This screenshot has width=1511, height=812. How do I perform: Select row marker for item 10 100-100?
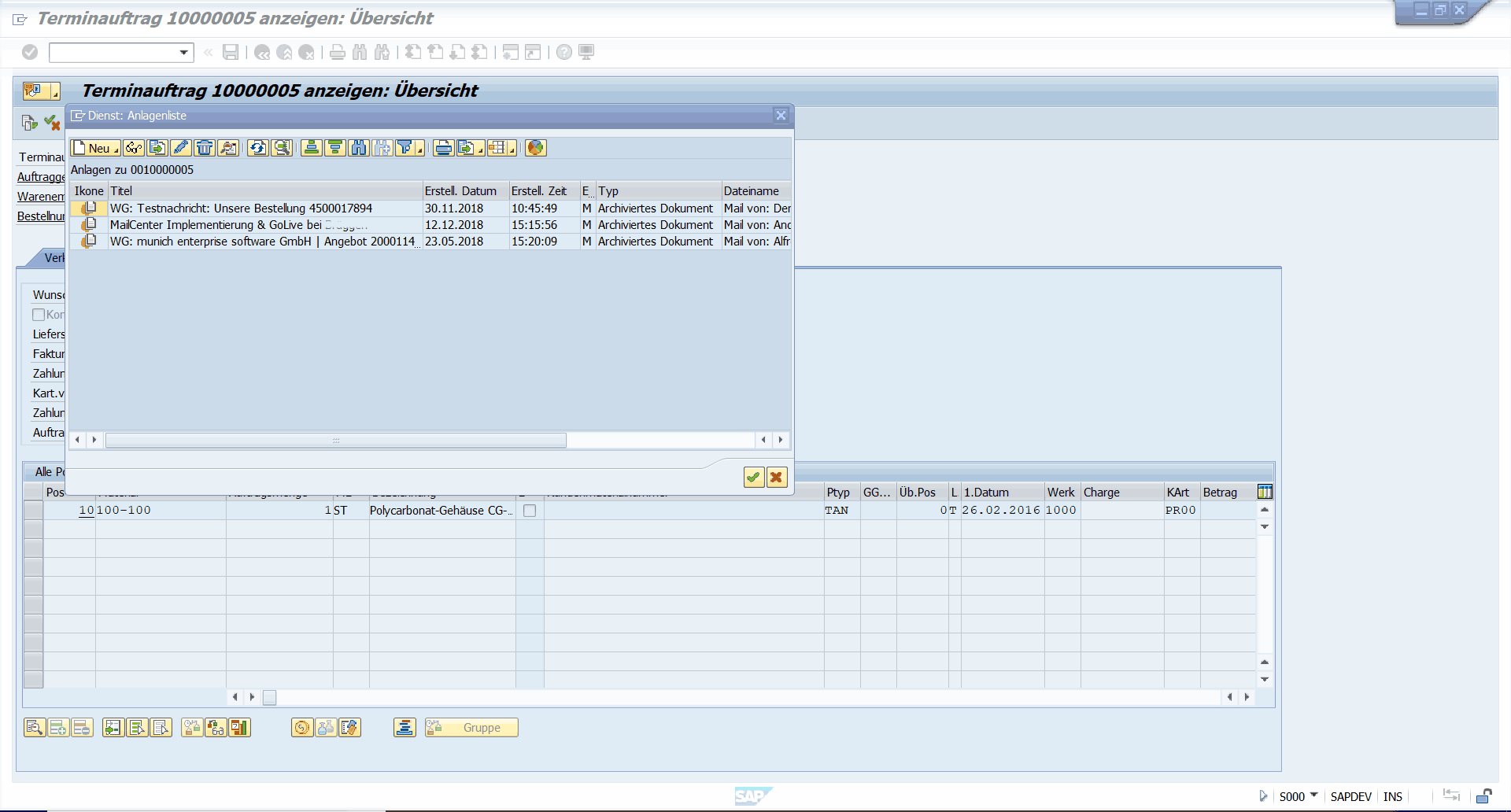click(x=33, y=511)
